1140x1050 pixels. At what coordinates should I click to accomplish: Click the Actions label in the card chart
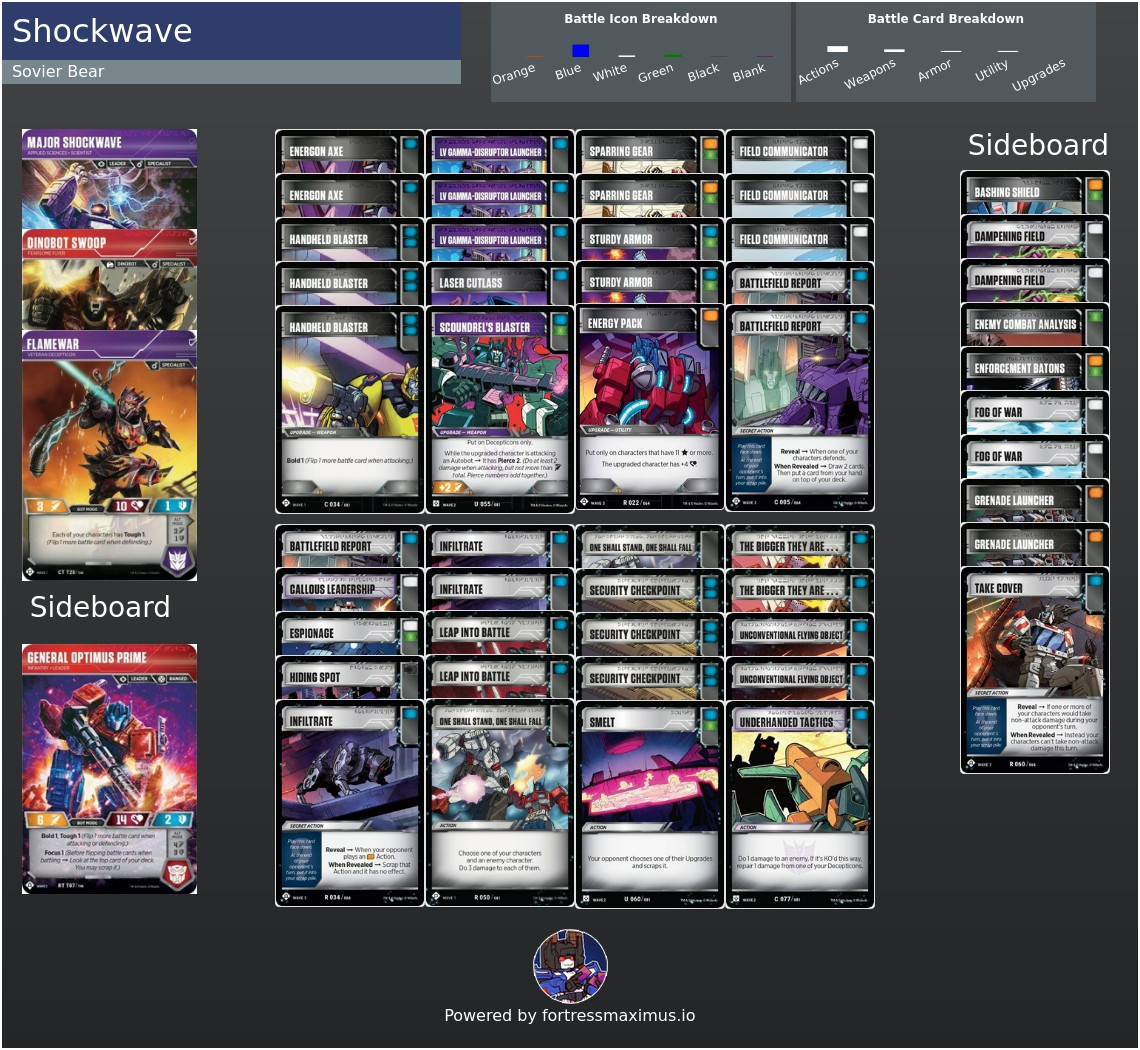coord(818,71)
